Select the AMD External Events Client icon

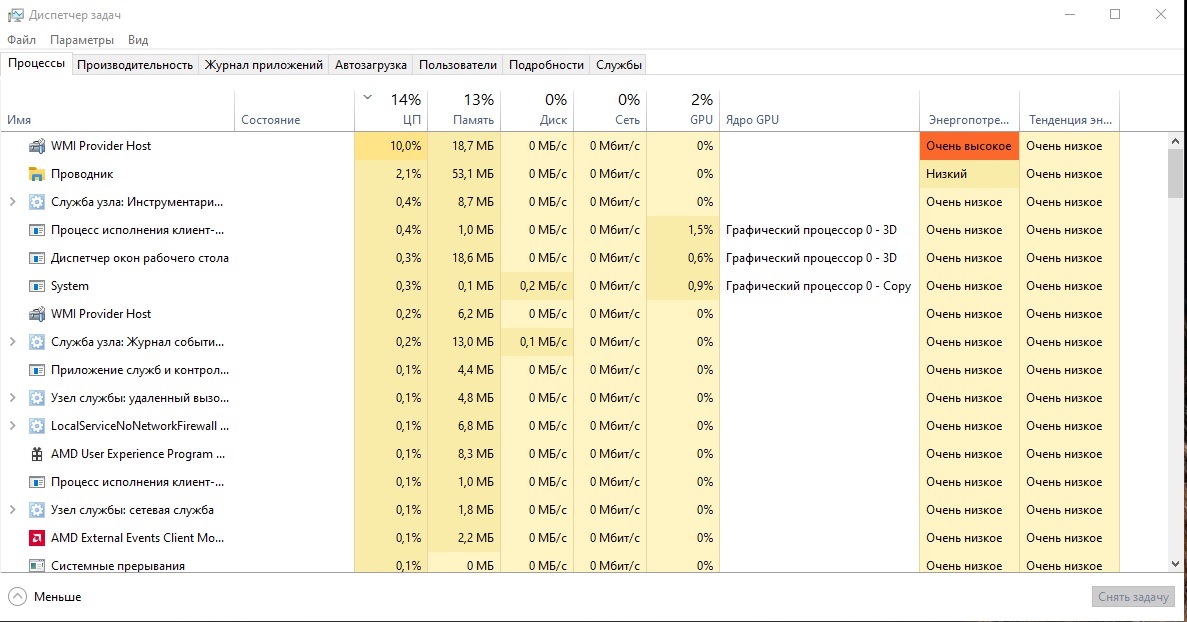37,538
